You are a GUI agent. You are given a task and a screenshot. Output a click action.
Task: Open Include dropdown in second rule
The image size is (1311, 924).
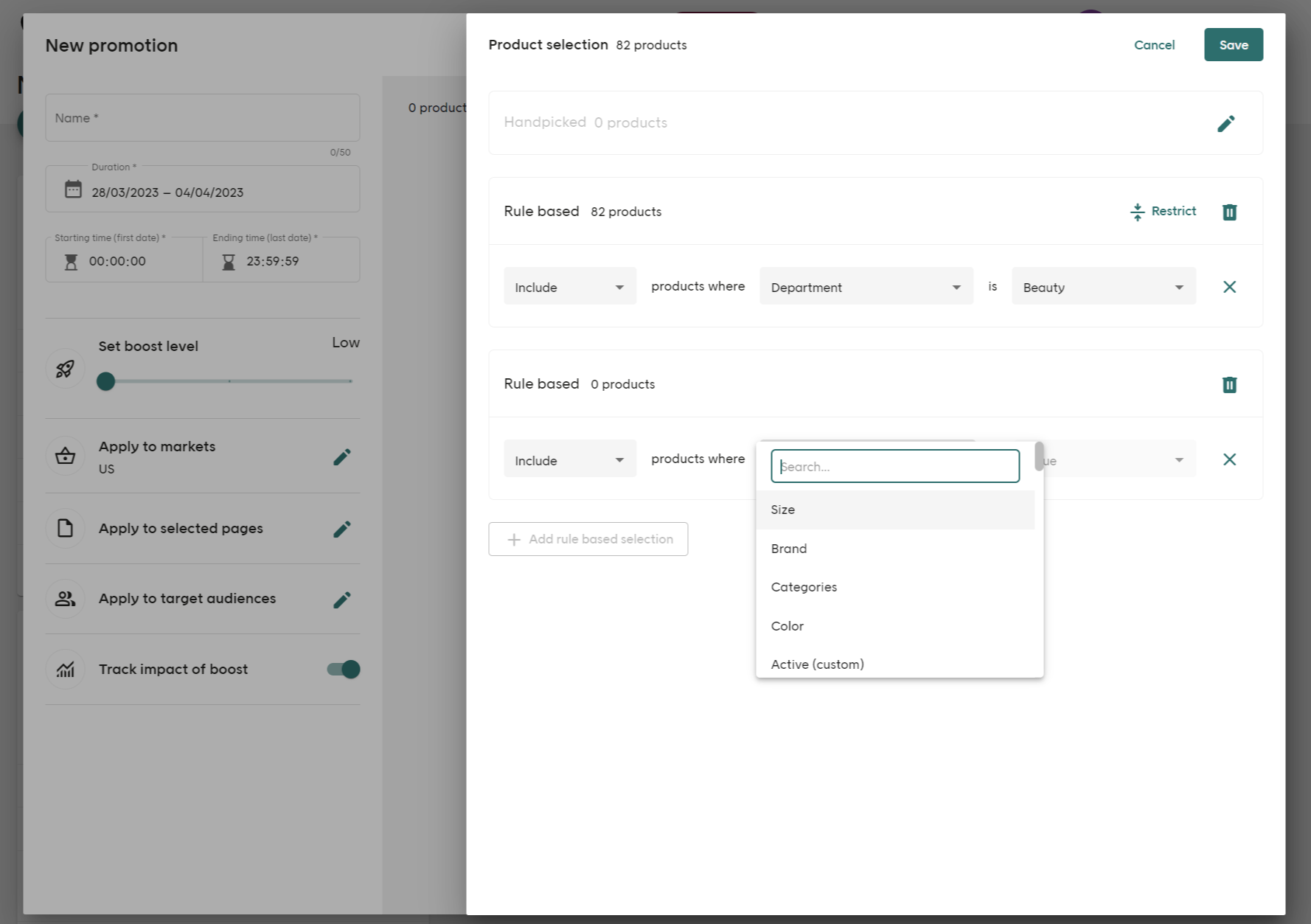[570, 459]
